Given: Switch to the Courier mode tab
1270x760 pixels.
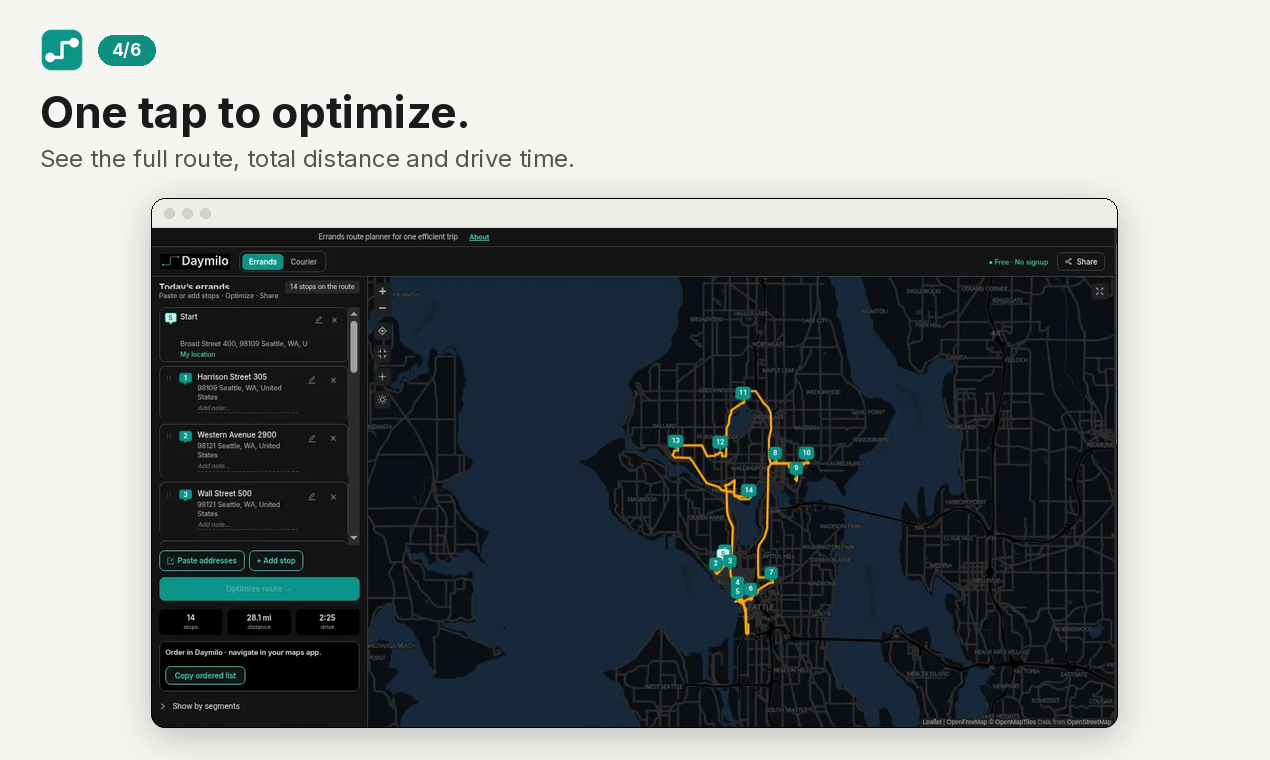Looking at the screenshot, I should 304,262.
